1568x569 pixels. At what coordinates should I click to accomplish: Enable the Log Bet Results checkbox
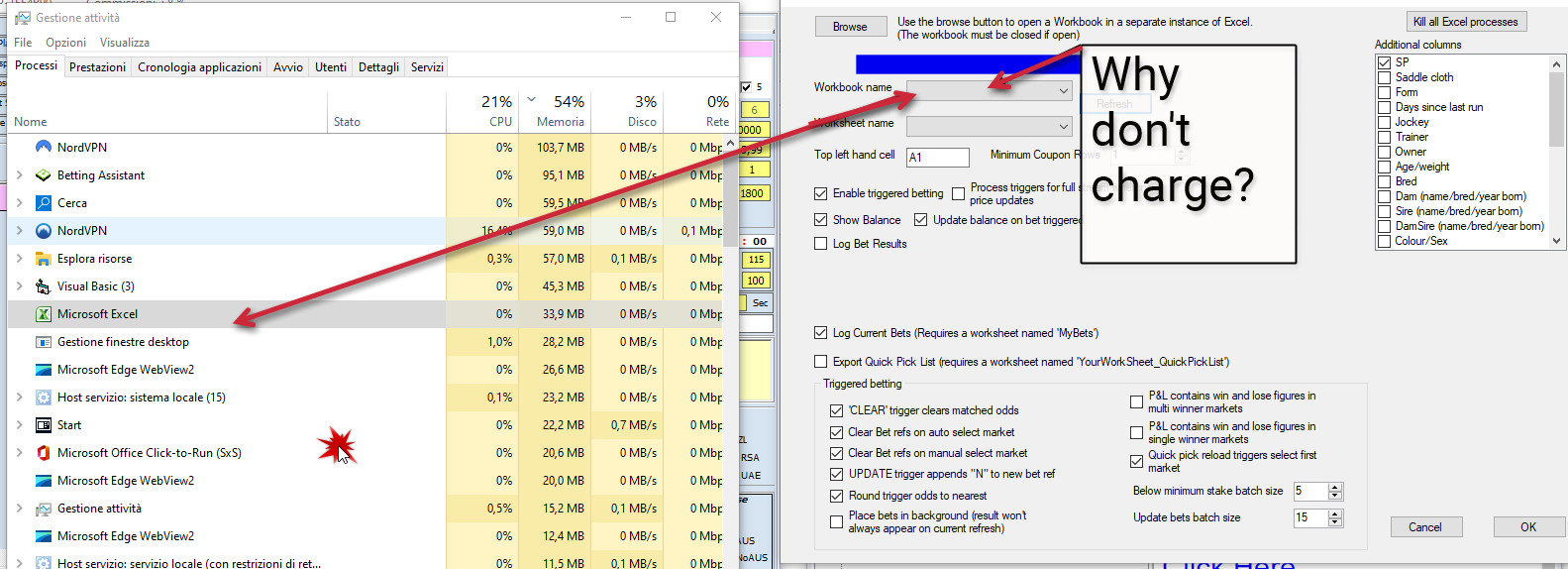(x=820, y=243)
